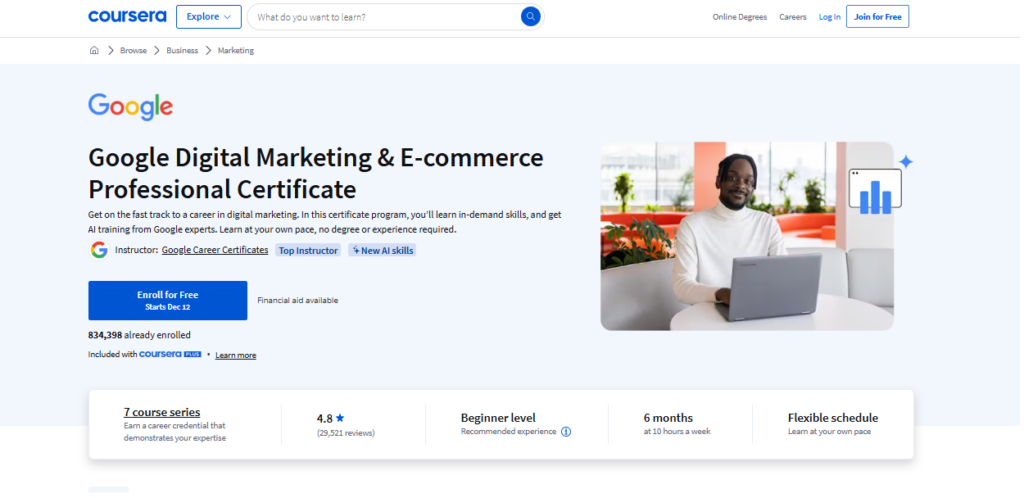Image resolution: width=1024 pixels, height=498 pixels.
Task: Go to the home breadcrumb icon
Action: coord(94,50)
